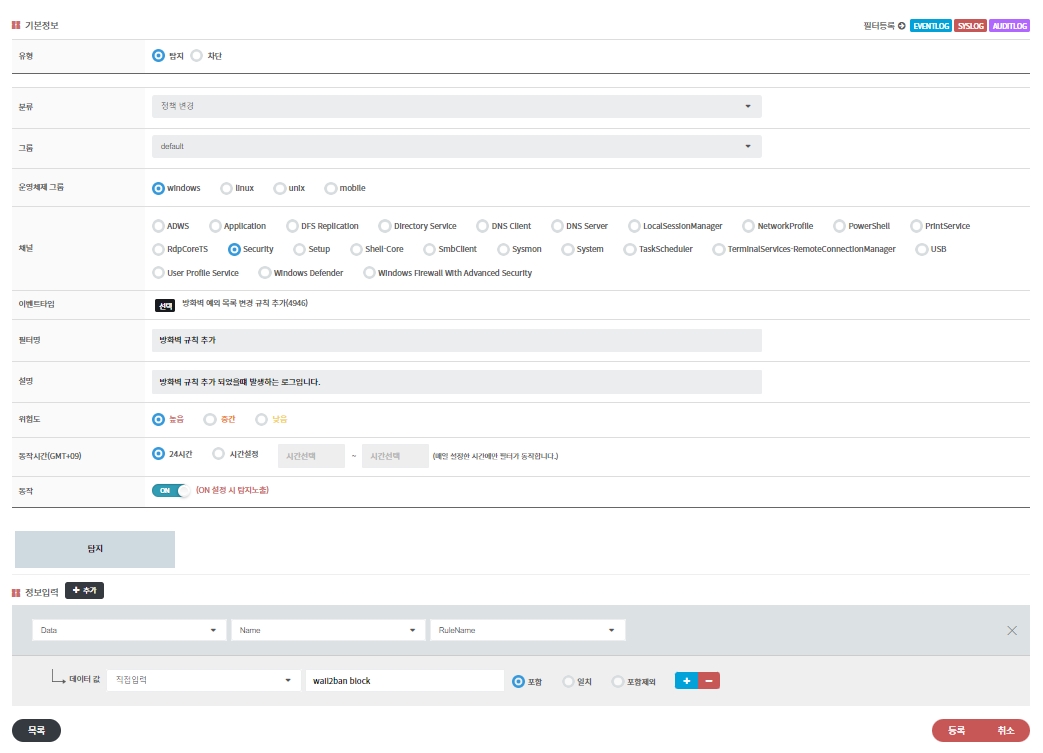
Task: Click the EVENTLOG filter badge
Action: (x=930, y=26)
